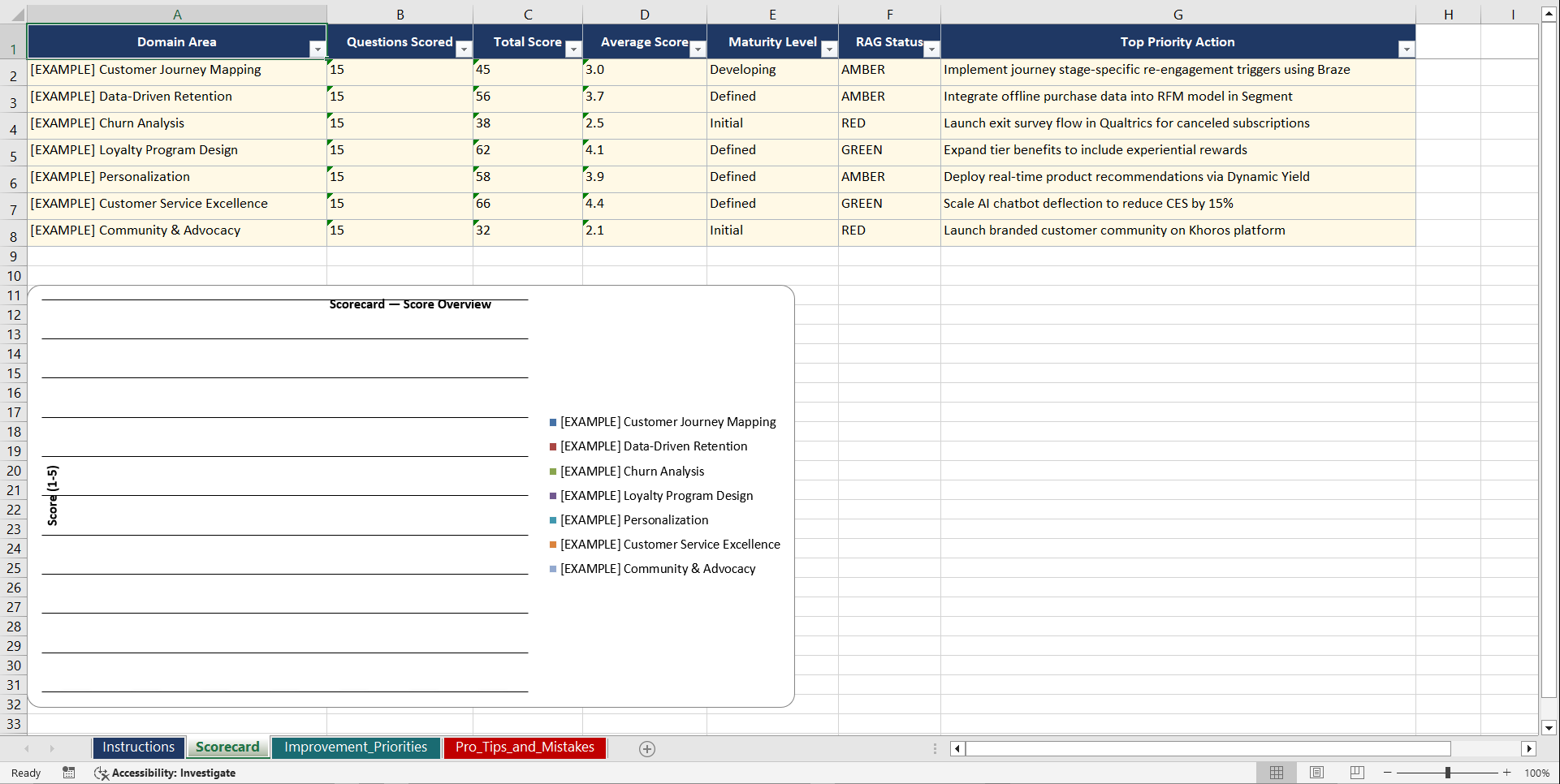Add a new worksheet with the plus button
This screenshot has height=784, width=1560.
point(647,748)
